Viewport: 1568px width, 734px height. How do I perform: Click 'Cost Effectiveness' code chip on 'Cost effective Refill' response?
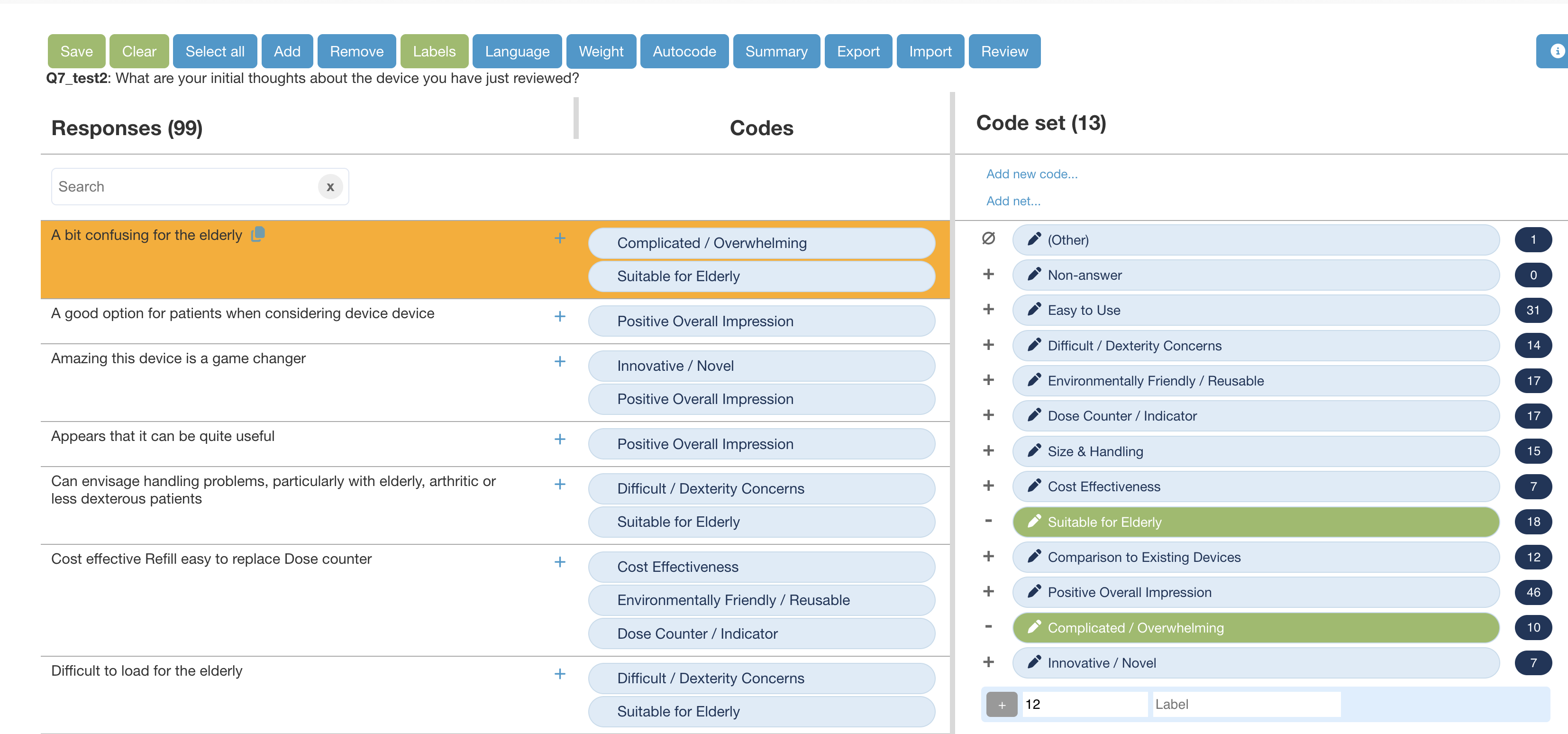point(761,567)
